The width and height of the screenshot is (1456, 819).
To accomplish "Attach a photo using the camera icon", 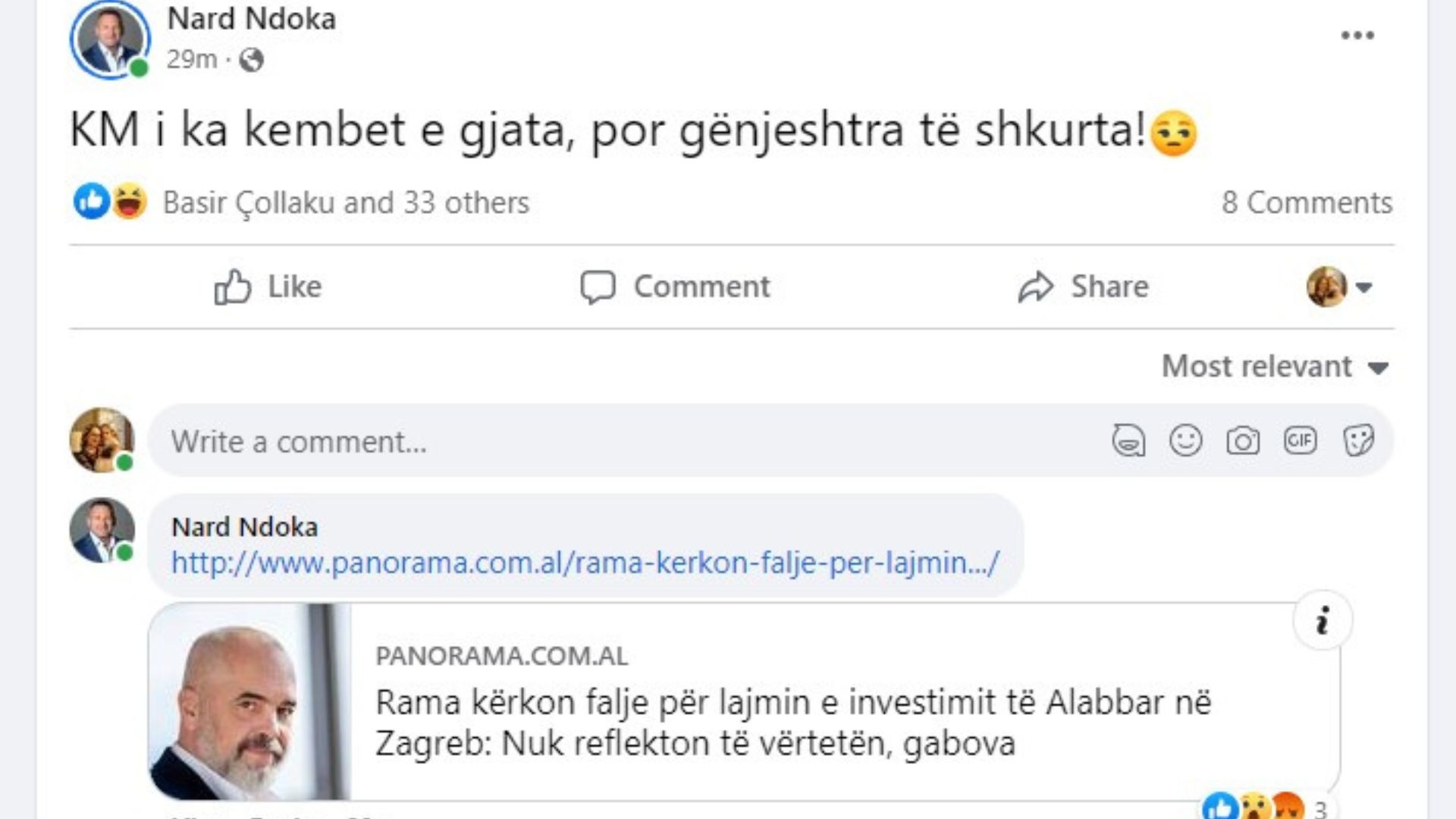I will coord(1243,441).
